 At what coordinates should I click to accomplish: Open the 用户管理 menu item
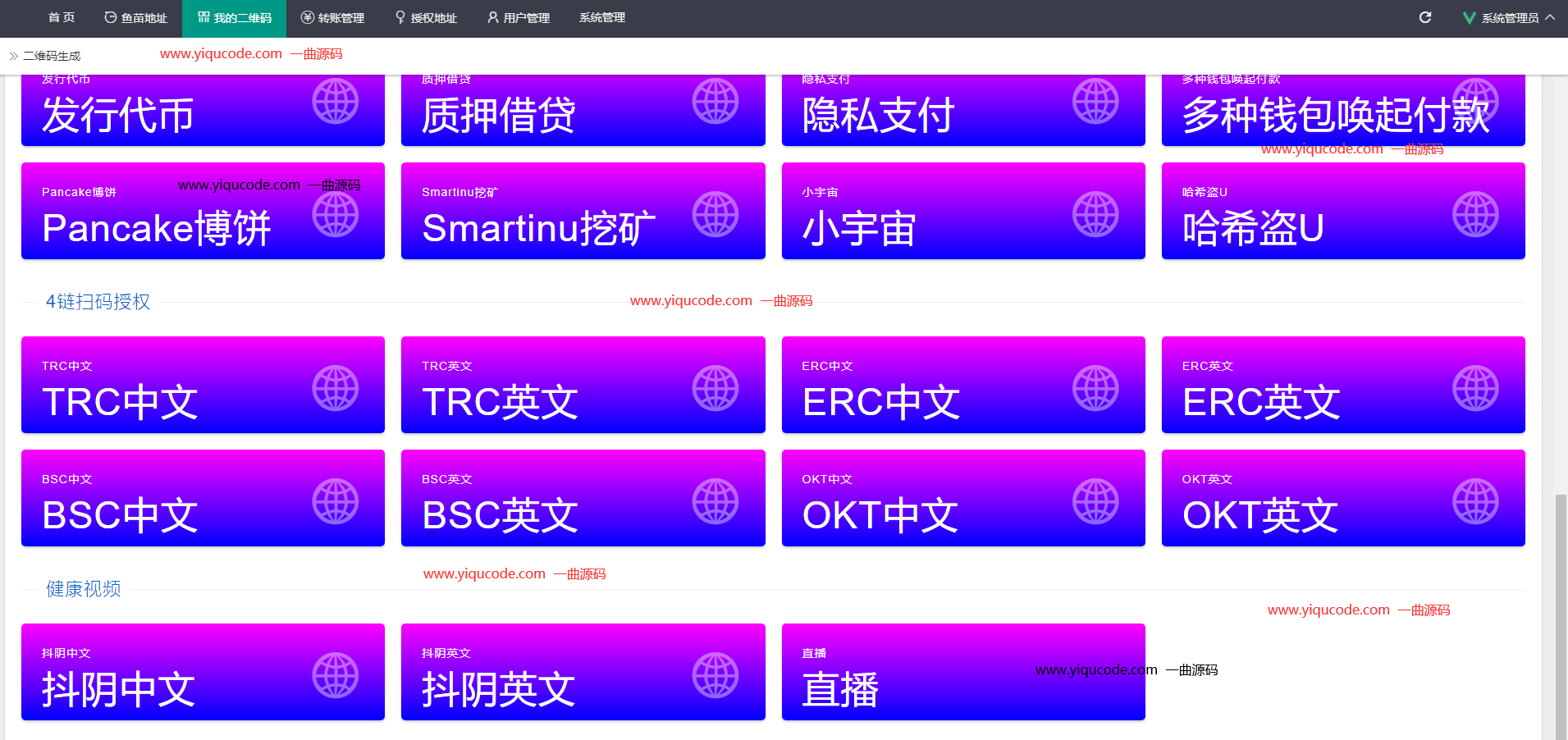click(519, 18)
